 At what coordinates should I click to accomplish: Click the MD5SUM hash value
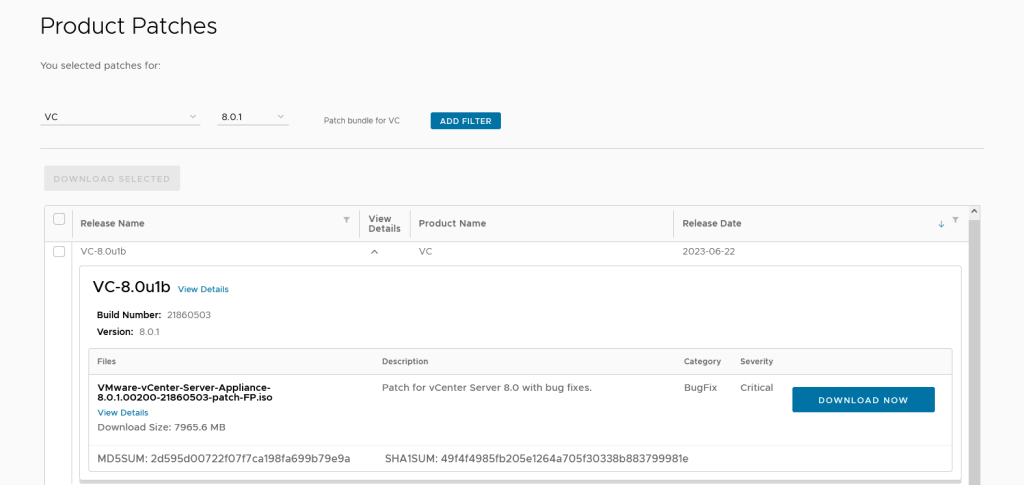tap(250, 459)
